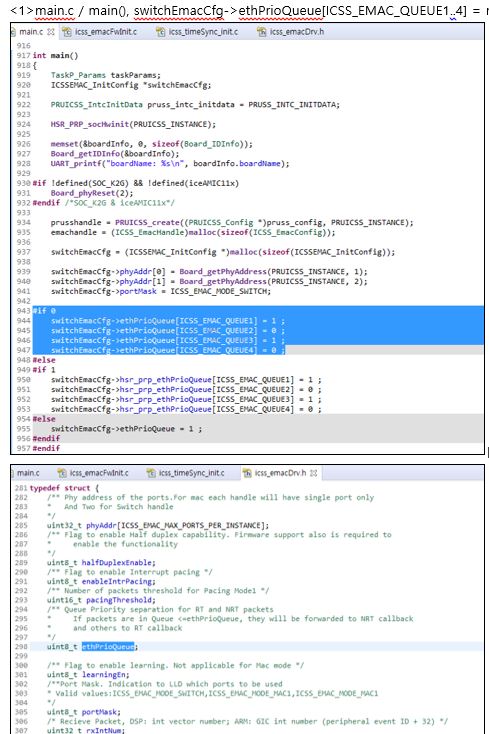Click the 'uint8_t halfDuplexEnable;' field
The width and height of the screenshot is (489, 734).
[101, 563]
